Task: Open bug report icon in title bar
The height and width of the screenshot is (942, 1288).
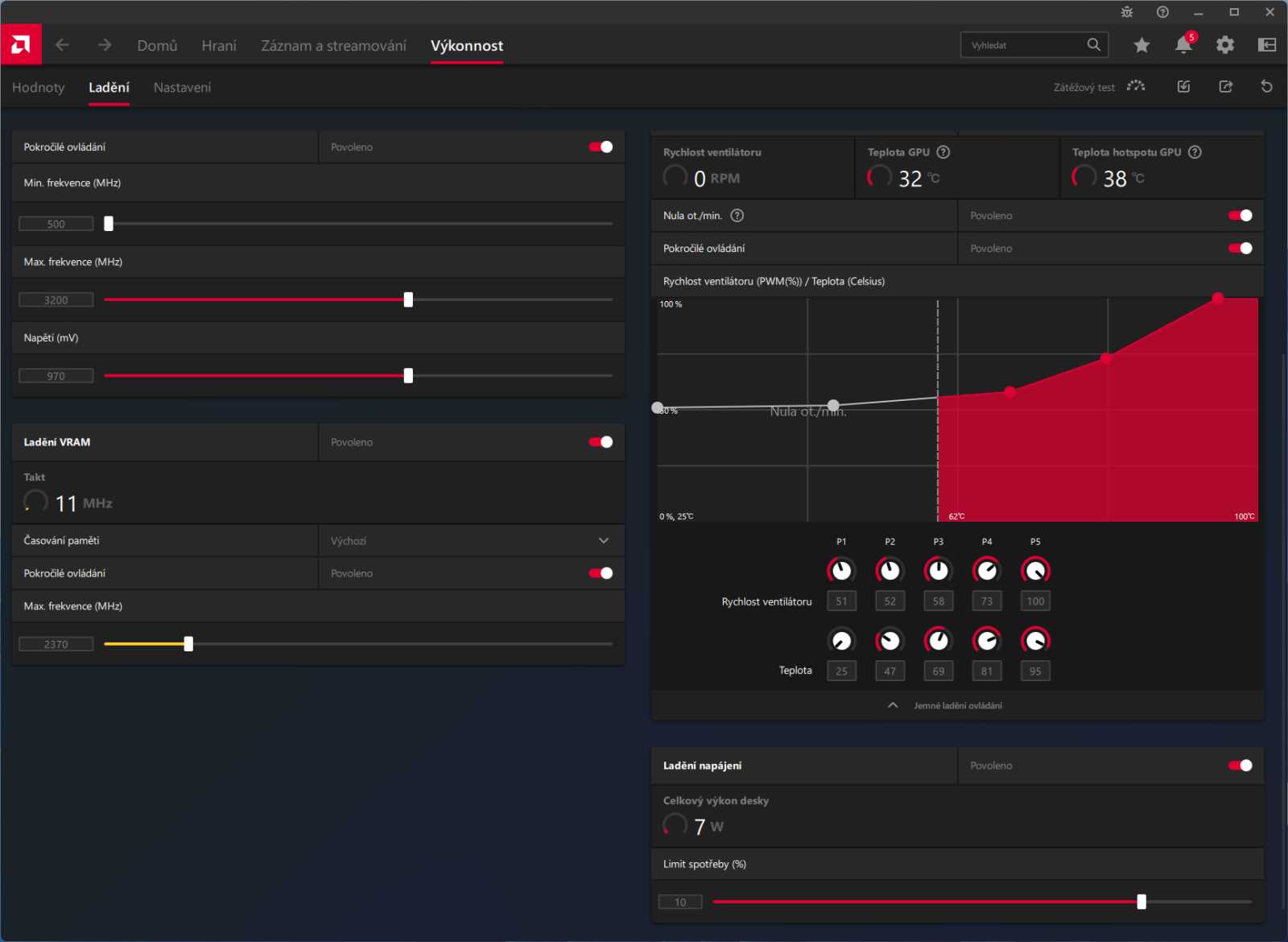Action: click(x=1127, y=12)
